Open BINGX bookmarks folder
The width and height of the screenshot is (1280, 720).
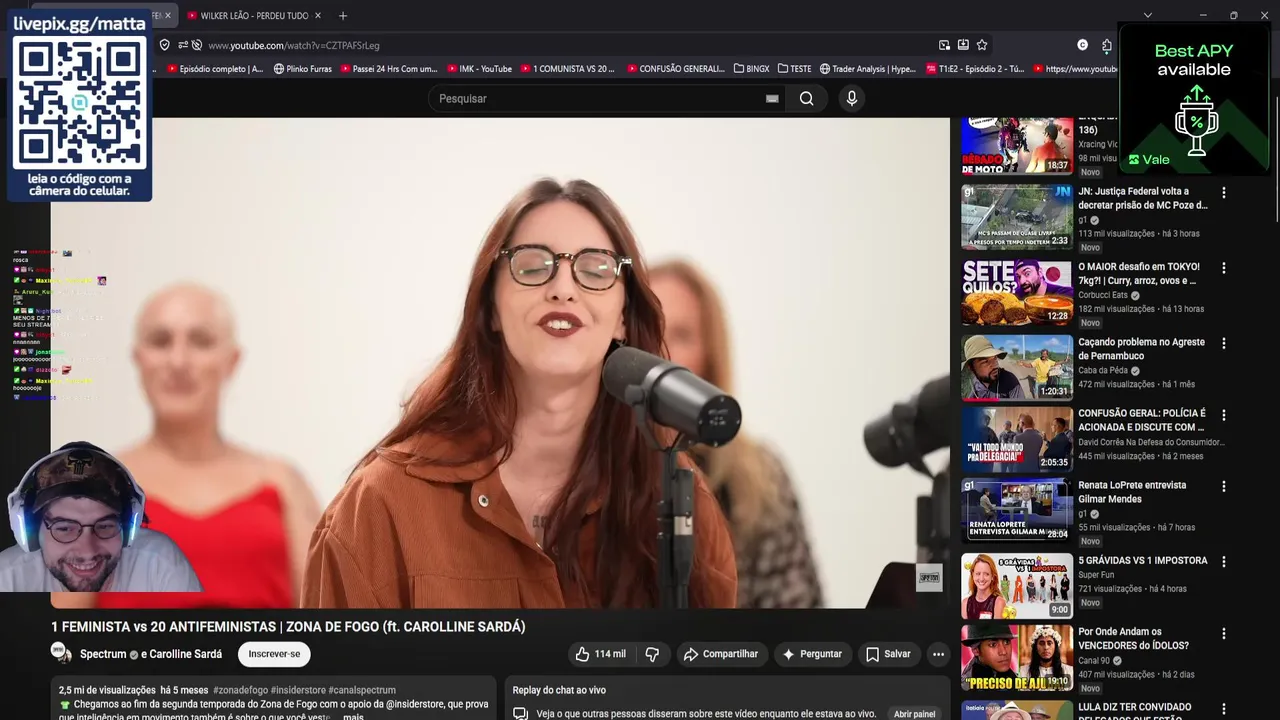pyautogui.click(x=751, y=69)
